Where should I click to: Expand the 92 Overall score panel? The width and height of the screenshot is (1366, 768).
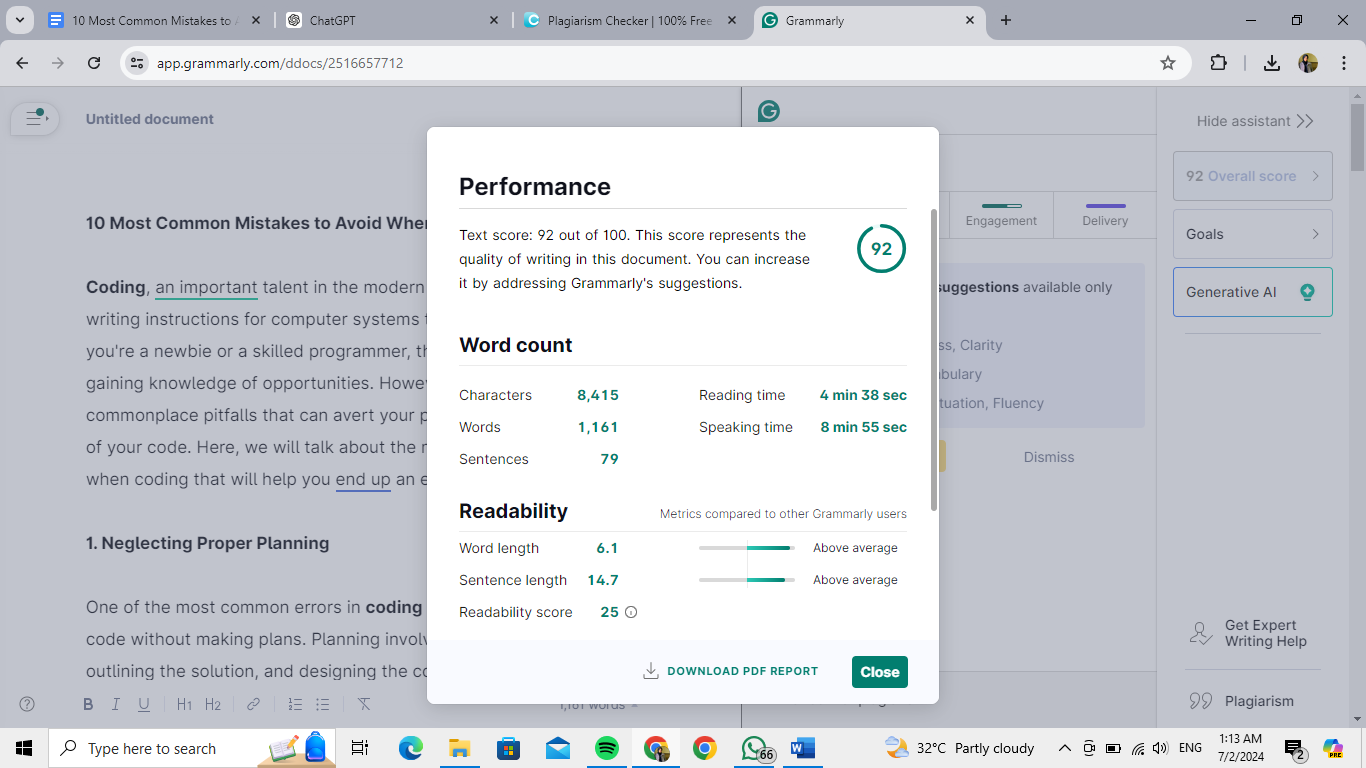point(1253,176)
